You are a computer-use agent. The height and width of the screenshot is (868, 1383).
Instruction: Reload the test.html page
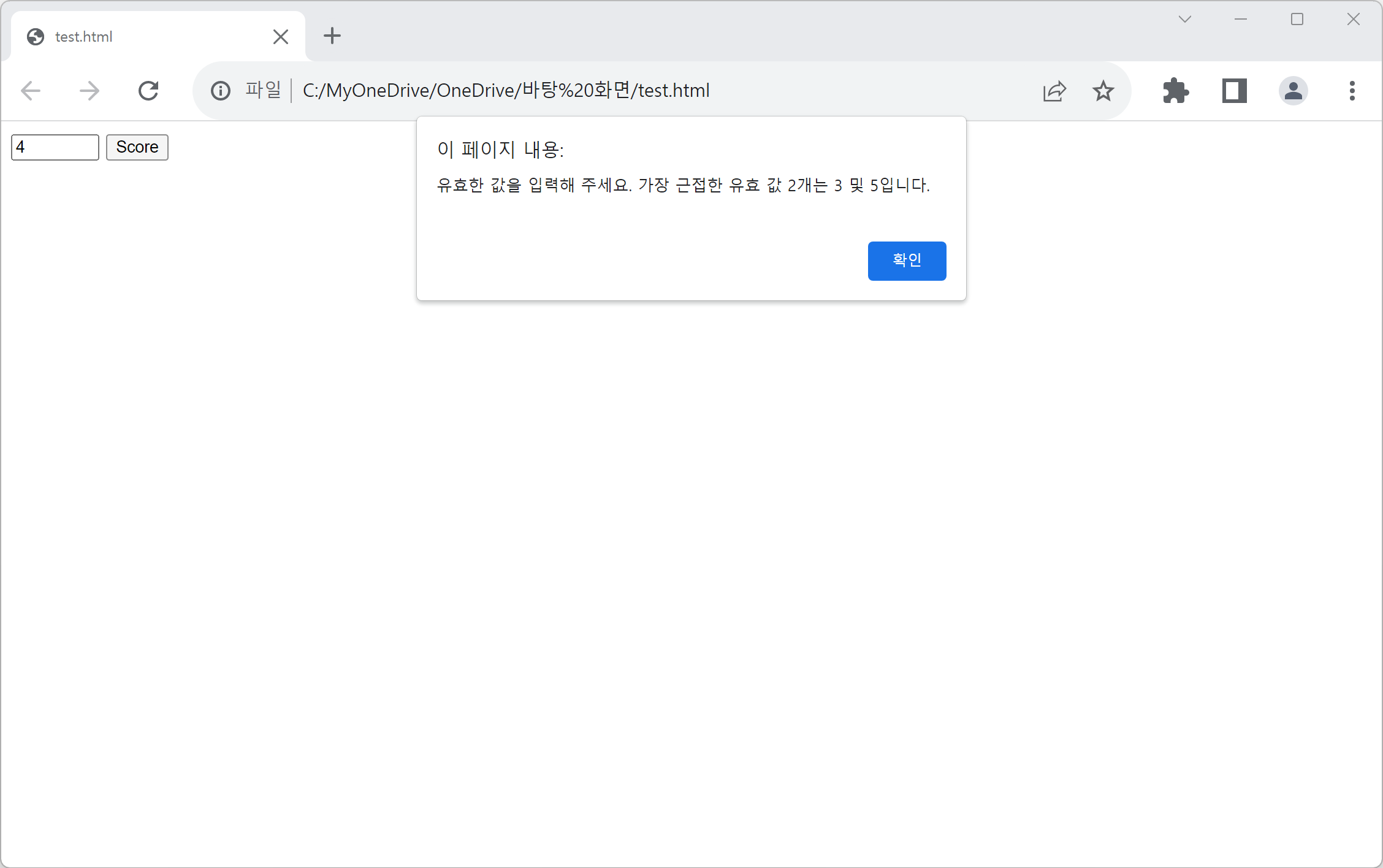pyautogui.click(x=148, y=91)
